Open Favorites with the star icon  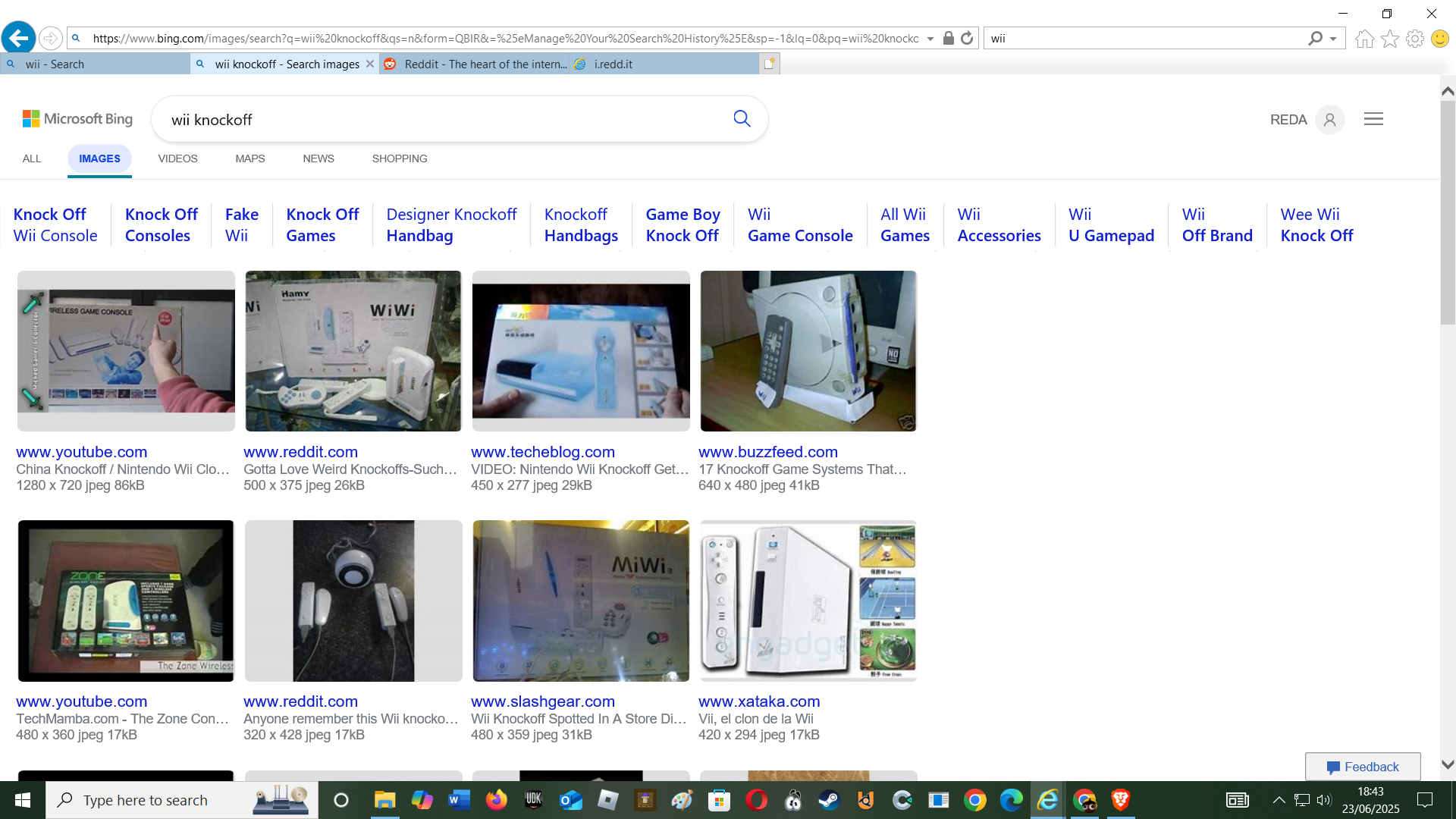(1390, 38)
